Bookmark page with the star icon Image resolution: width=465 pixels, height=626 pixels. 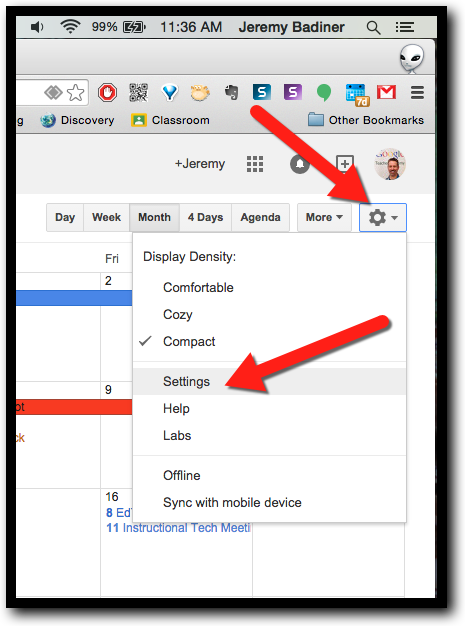pos(75,93)
